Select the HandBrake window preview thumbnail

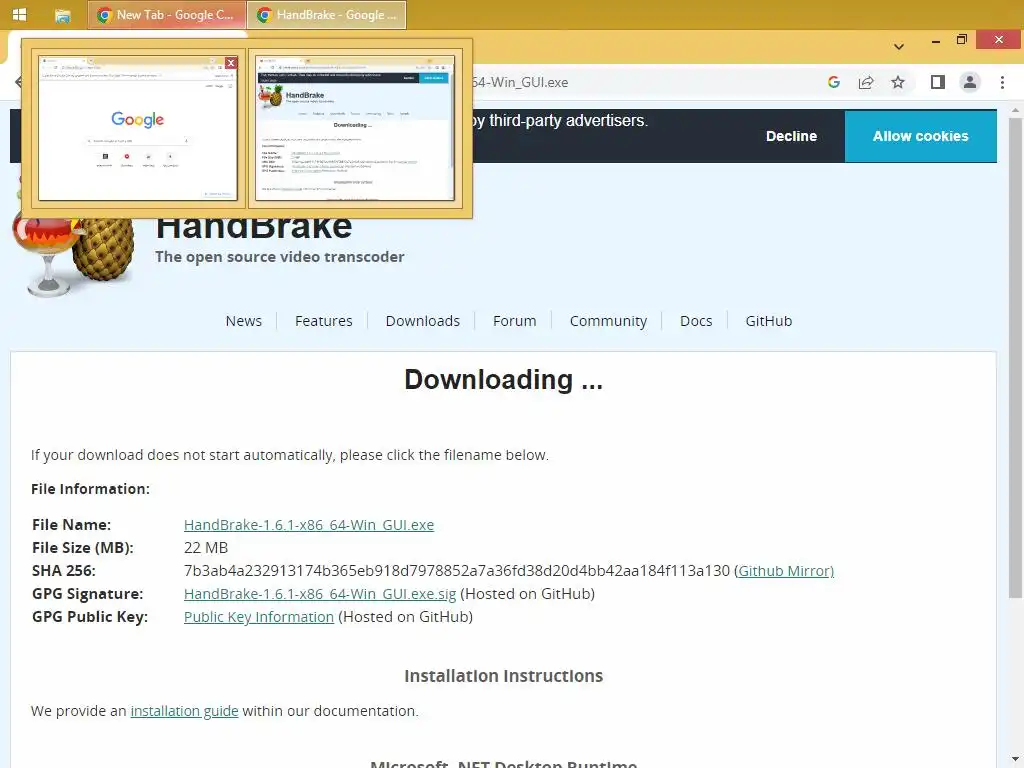click(355, 128)
